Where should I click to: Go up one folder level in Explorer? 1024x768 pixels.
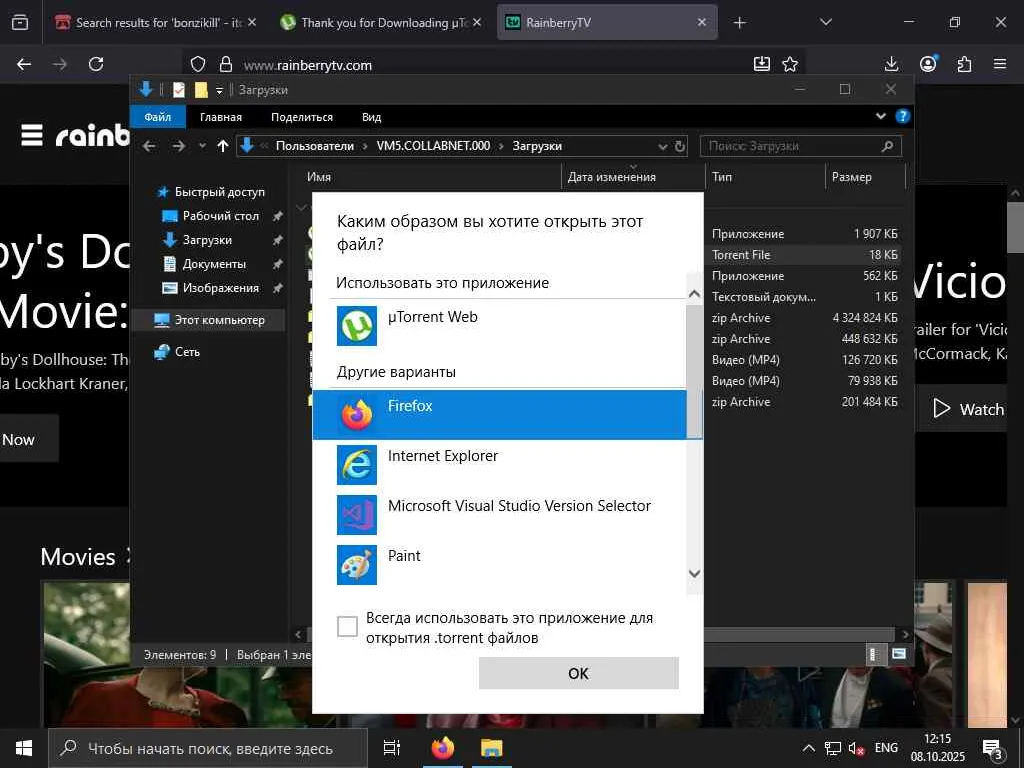point(223,146)
